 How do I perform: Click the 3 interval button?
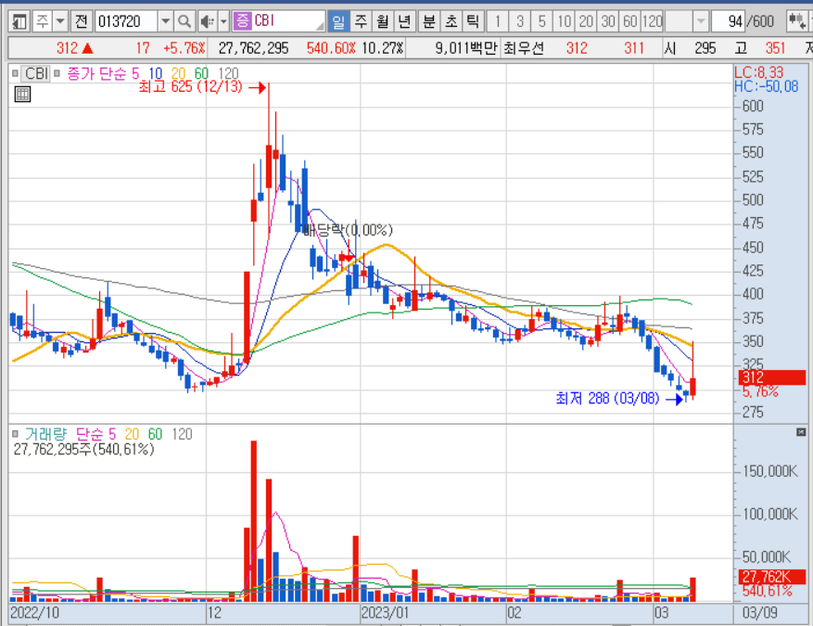point(520,21)
